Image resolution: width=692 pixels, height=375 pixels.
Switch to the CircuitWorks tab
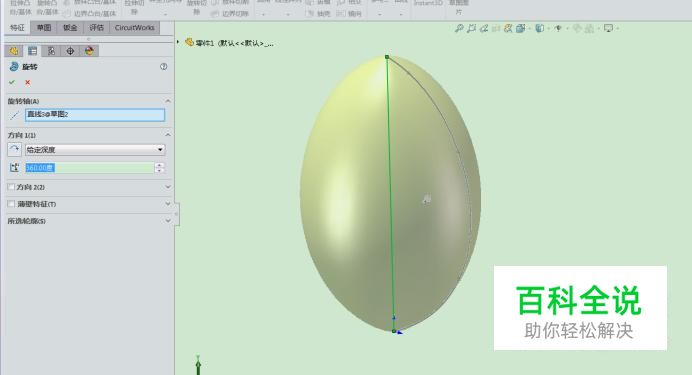pos(135,28)
